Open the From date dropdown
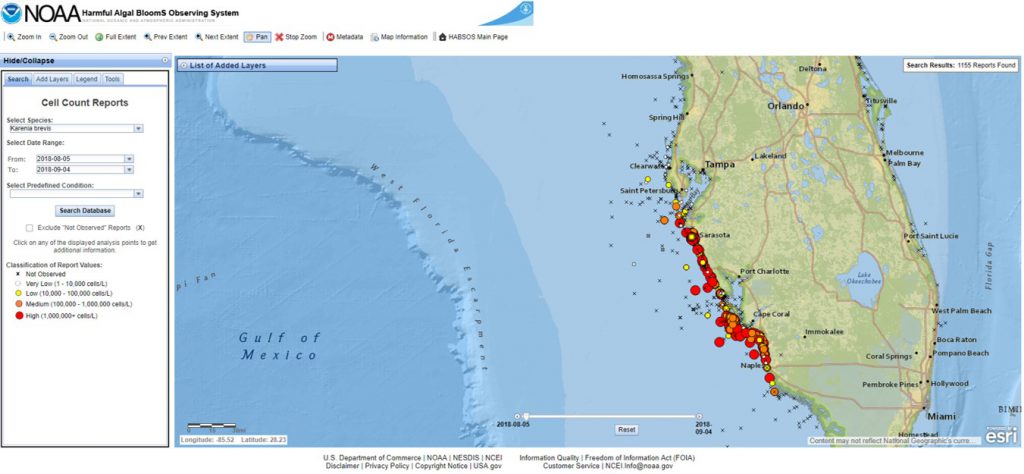This screenshot has width=1024, height=474. [129, 158]
